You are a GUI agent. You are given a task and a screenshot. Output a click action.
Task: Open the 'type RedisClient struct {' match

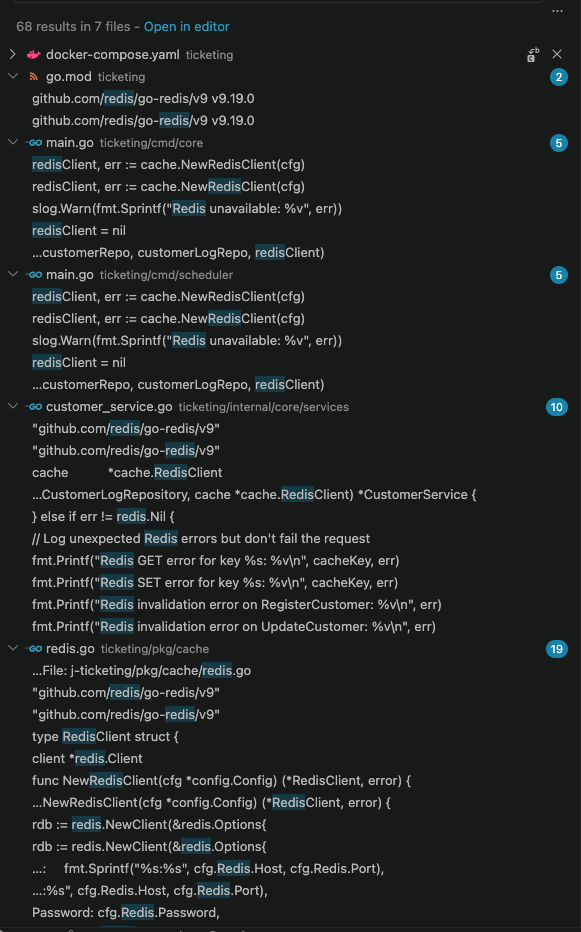[105, 736]
